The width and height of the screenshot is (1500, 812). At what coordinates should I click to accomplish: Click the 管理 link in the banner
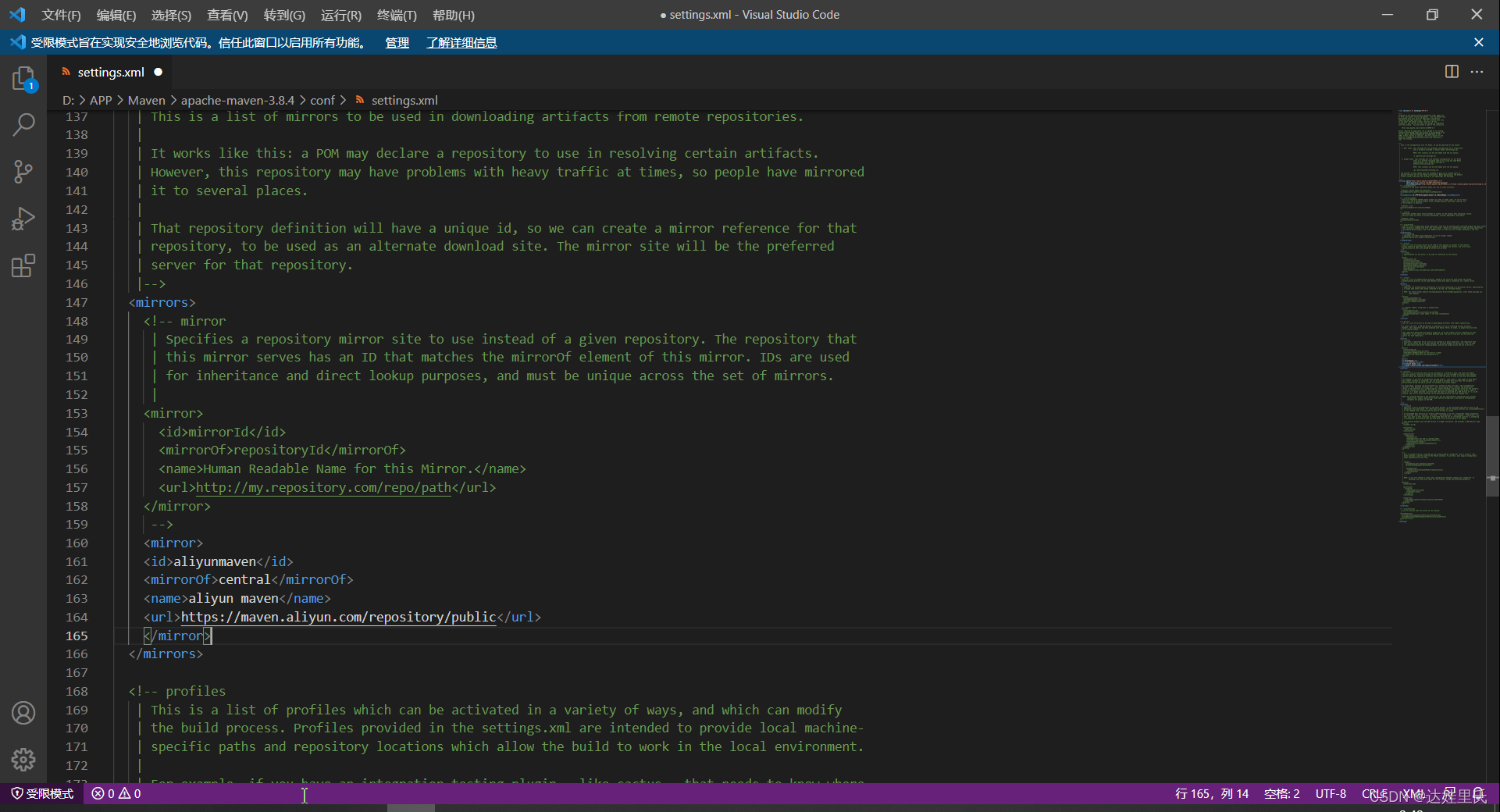(x=397, y=42)
